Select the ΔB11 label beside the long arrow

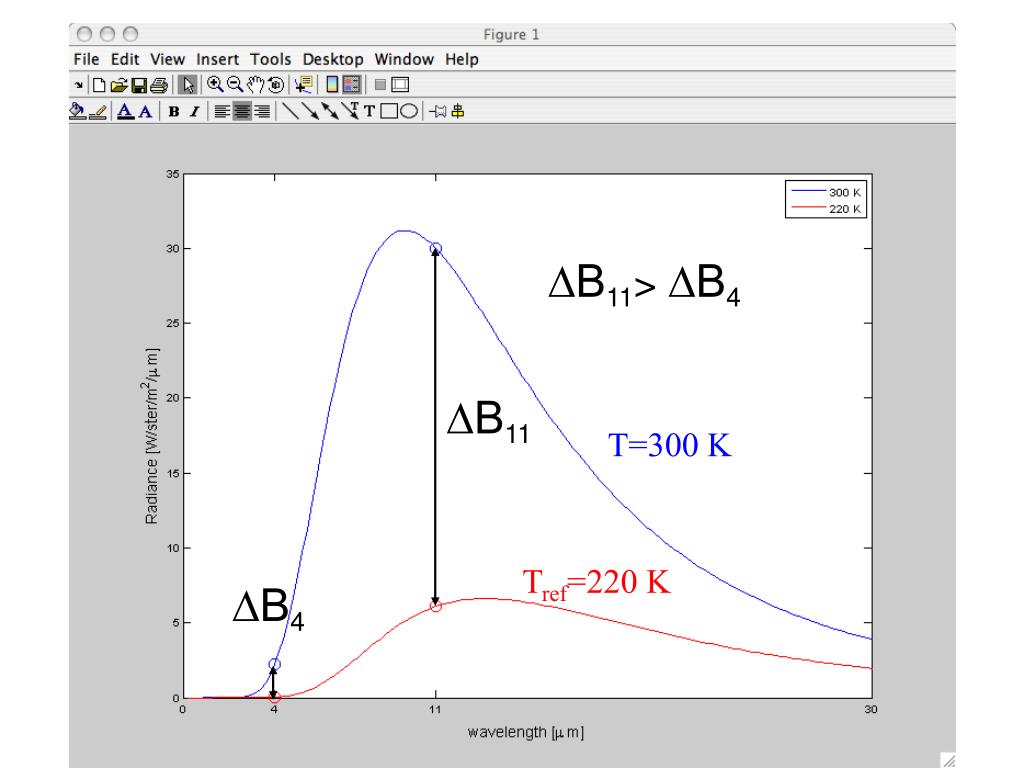click(488, 422)
